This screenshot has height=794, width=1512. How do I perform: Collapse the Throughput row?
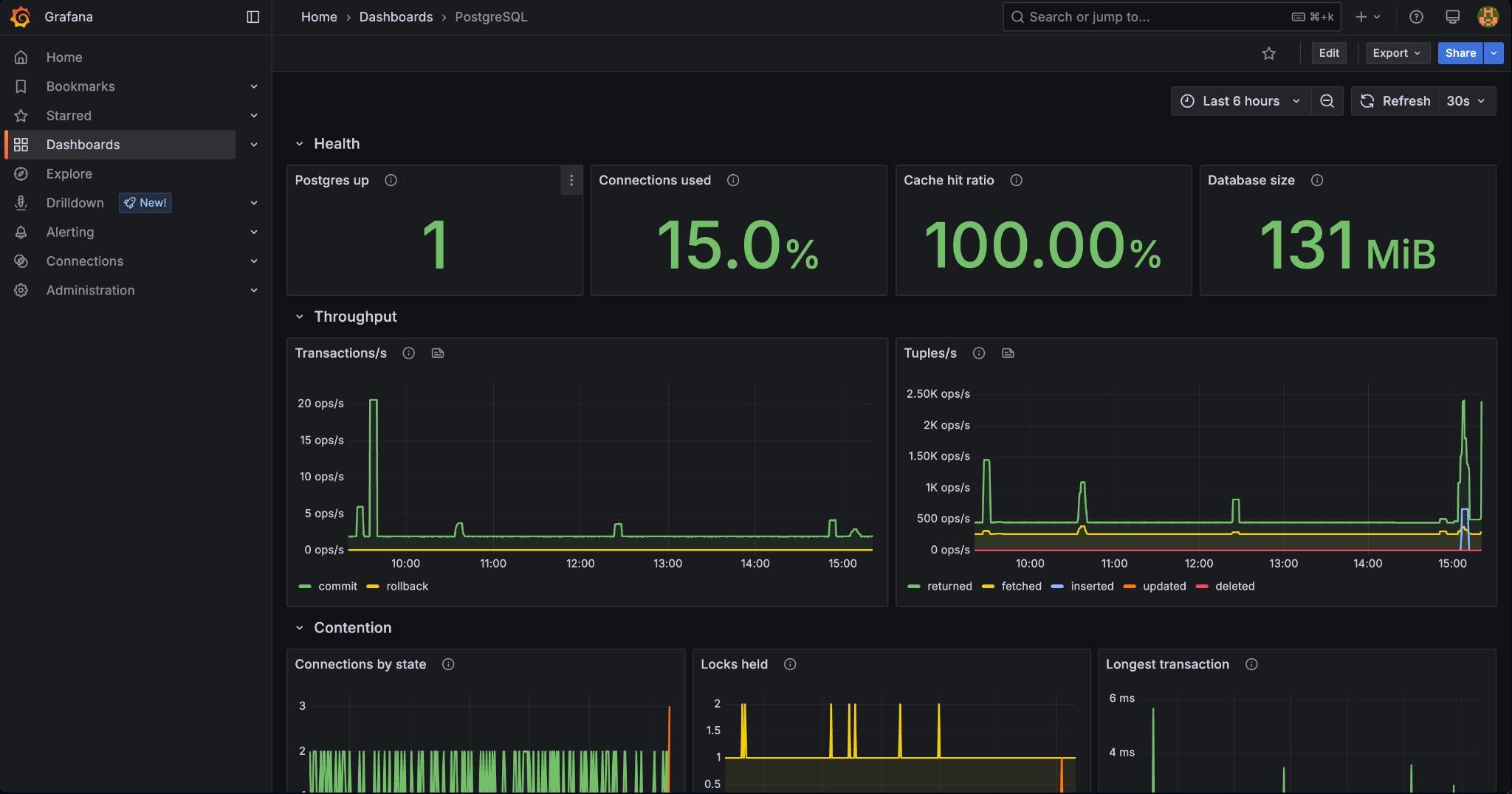pos(299,317)
